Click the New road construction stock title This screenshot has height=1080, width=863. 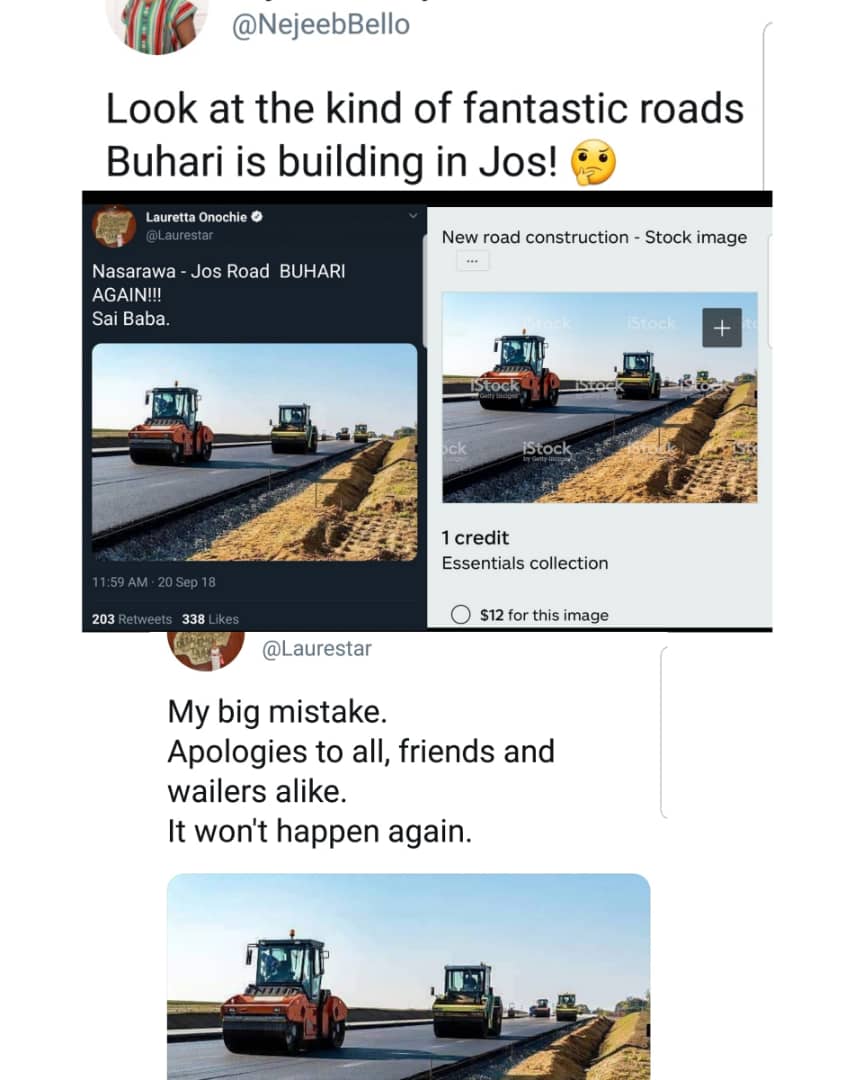pos(594,238)
